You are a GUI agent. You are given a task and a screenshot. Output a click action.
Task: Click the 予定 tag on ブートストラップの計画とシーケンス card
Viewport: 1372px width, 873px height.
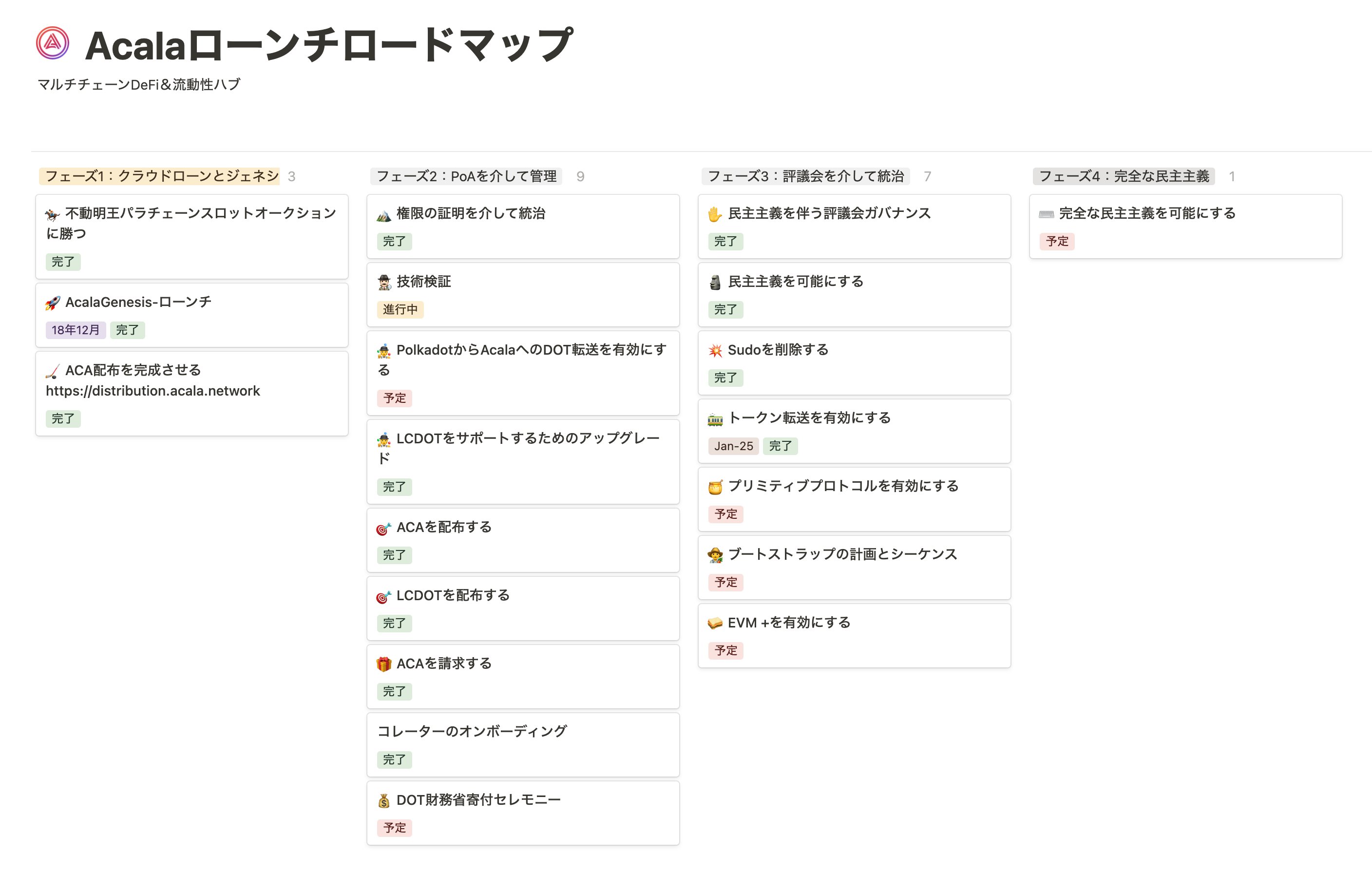coord(726,582)
